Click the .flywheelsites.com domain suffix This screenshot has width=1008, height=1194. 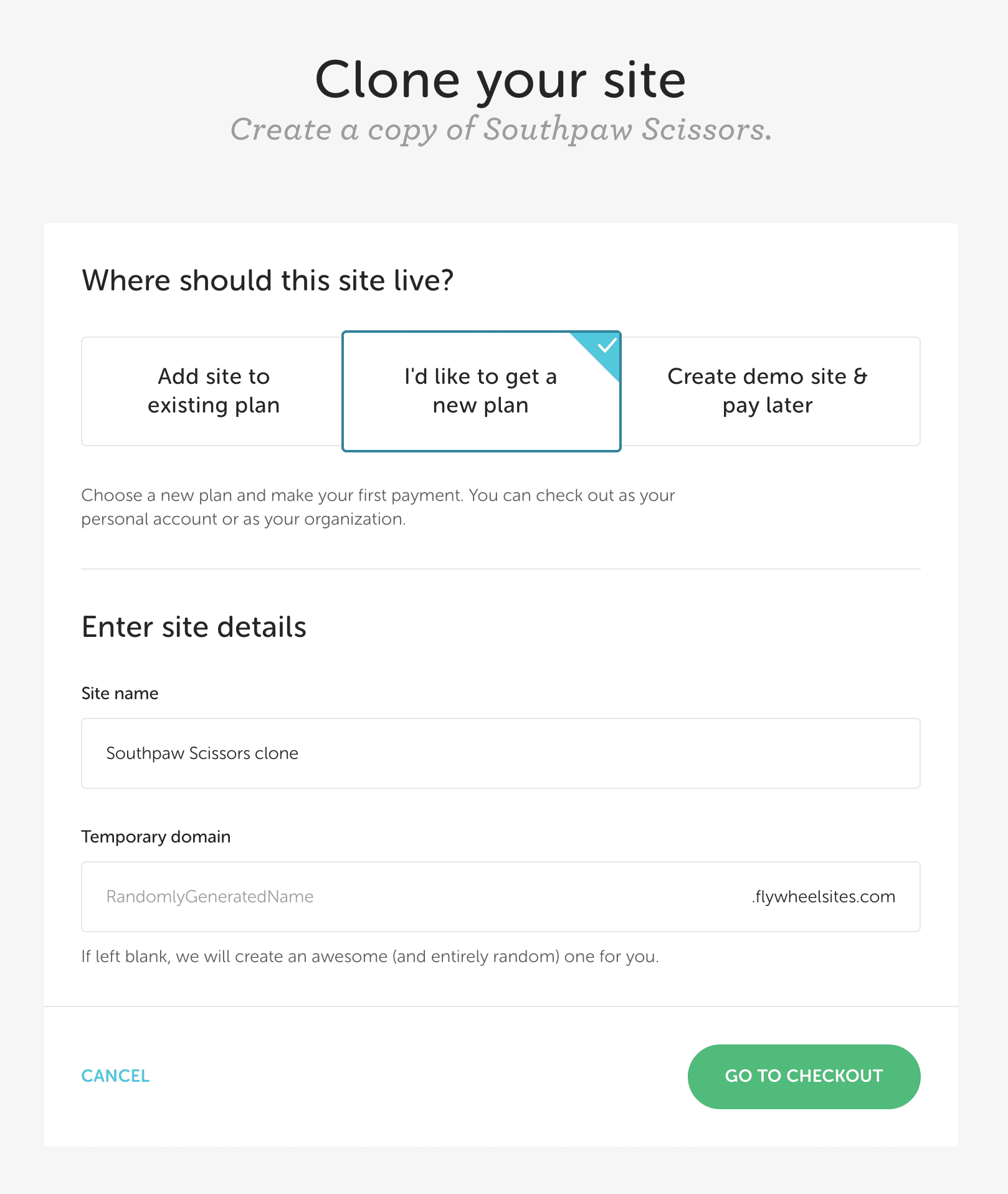click(x=823, y=897)
